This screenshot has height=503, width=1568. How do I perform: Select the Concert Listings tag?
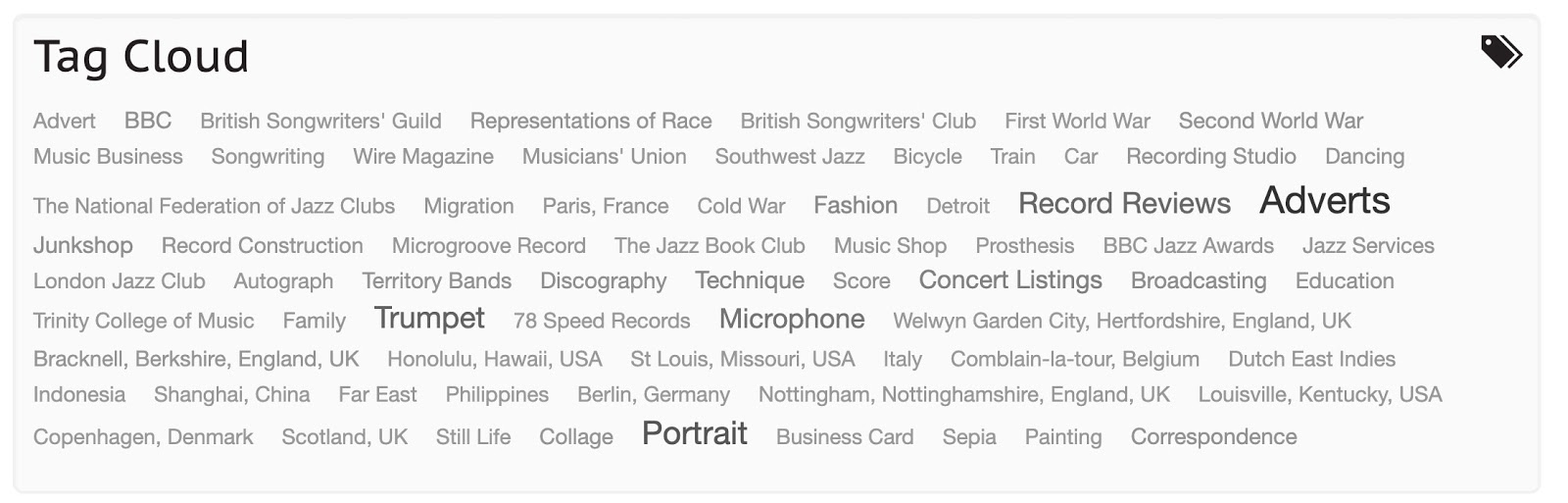click(1010, 280)
